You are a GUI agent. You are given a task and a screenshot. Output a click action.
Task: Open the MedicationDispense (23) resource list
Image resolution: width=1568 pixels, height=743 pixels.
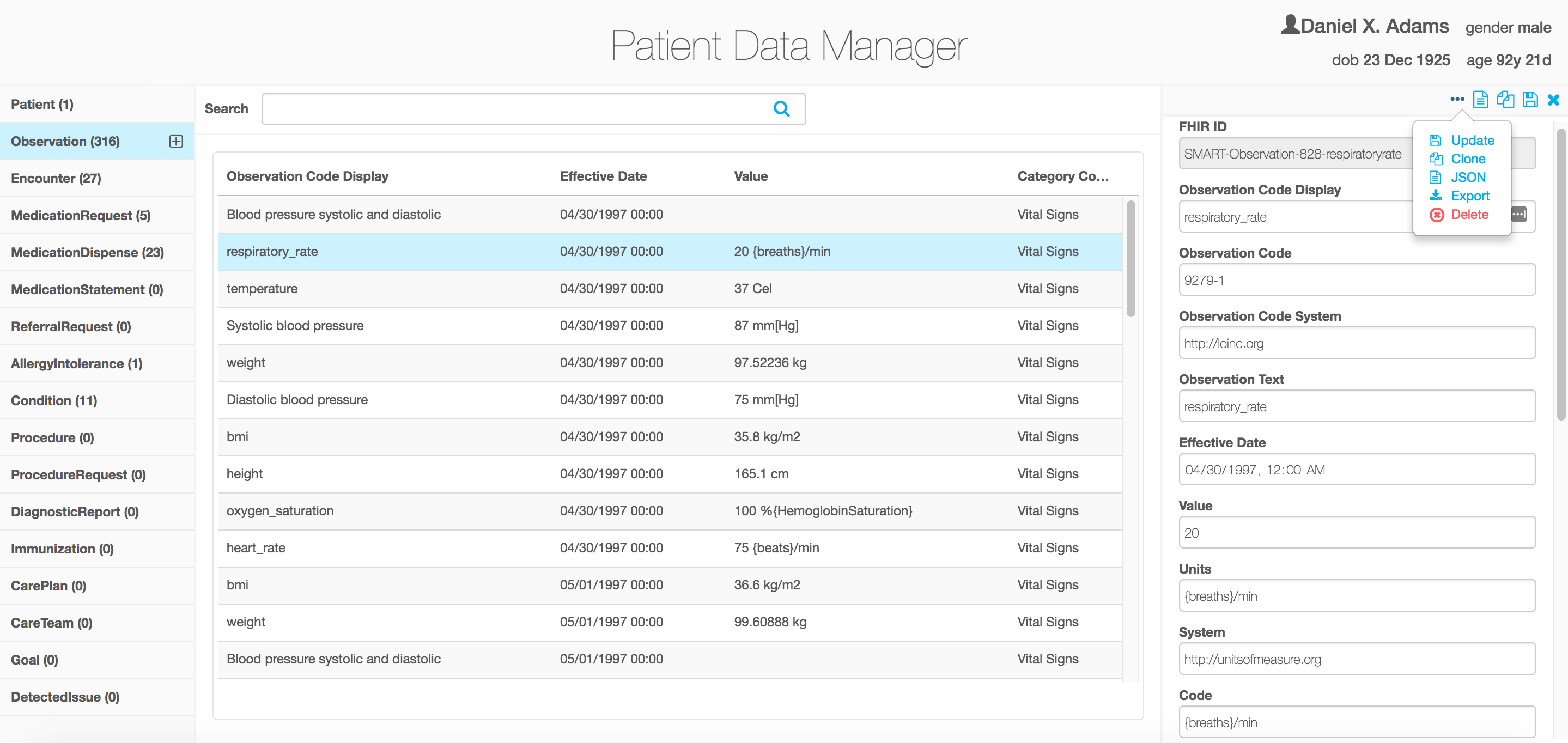click(x=87, y=253)
